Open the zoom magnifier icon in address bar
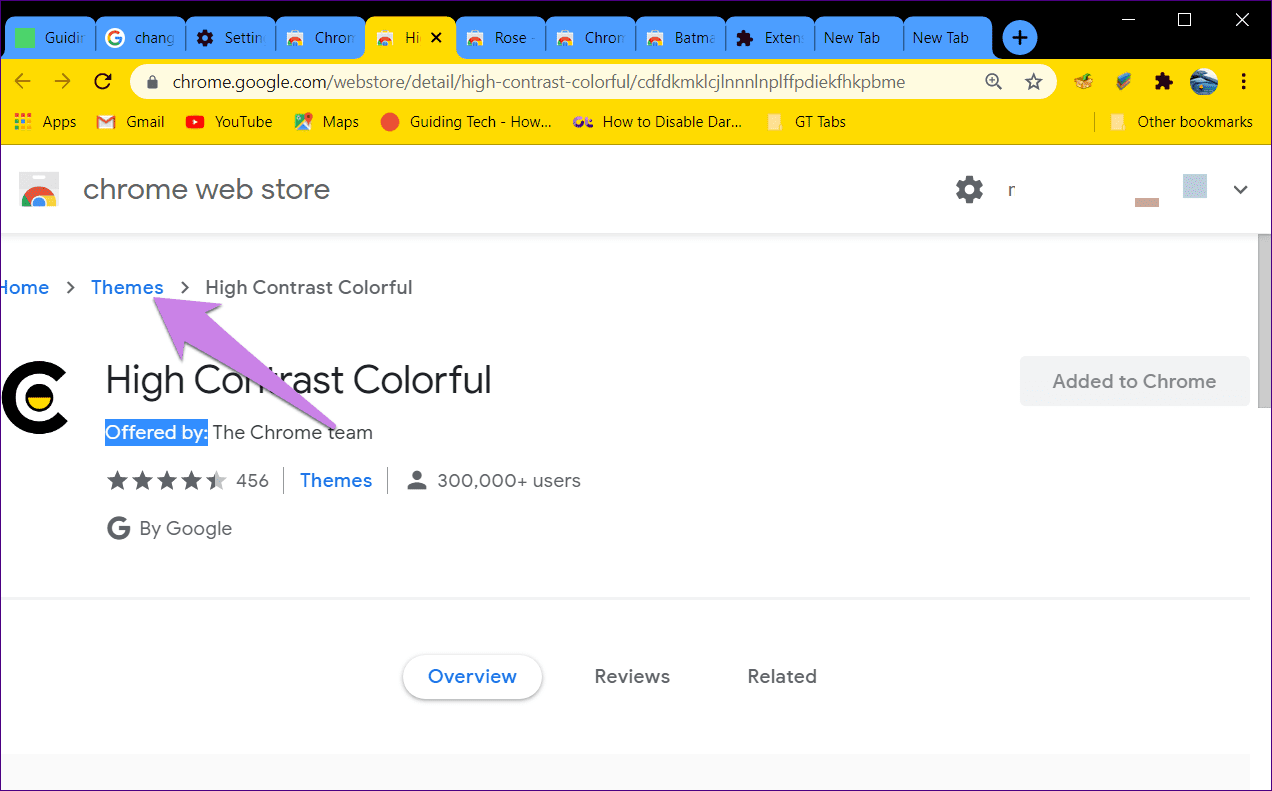Screen dimensions: 1272x791 coord(993,82)
